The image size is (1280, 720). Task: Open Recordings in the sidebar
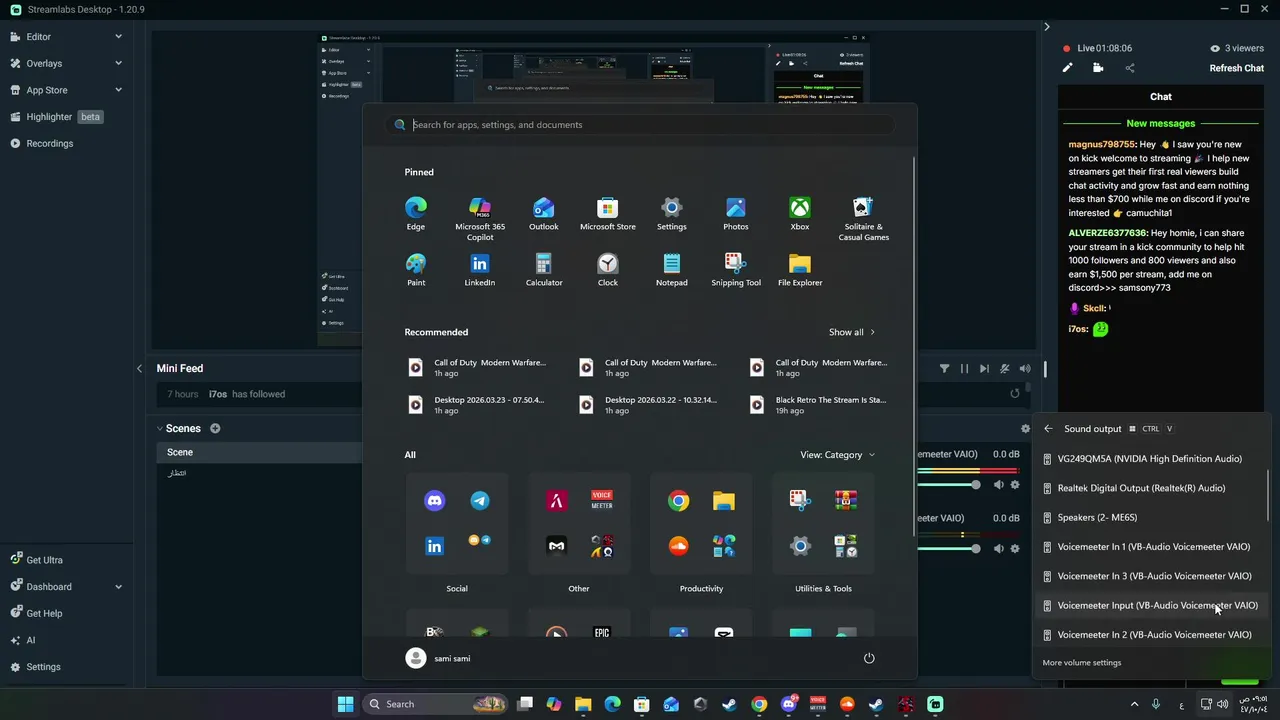(41, 143)
